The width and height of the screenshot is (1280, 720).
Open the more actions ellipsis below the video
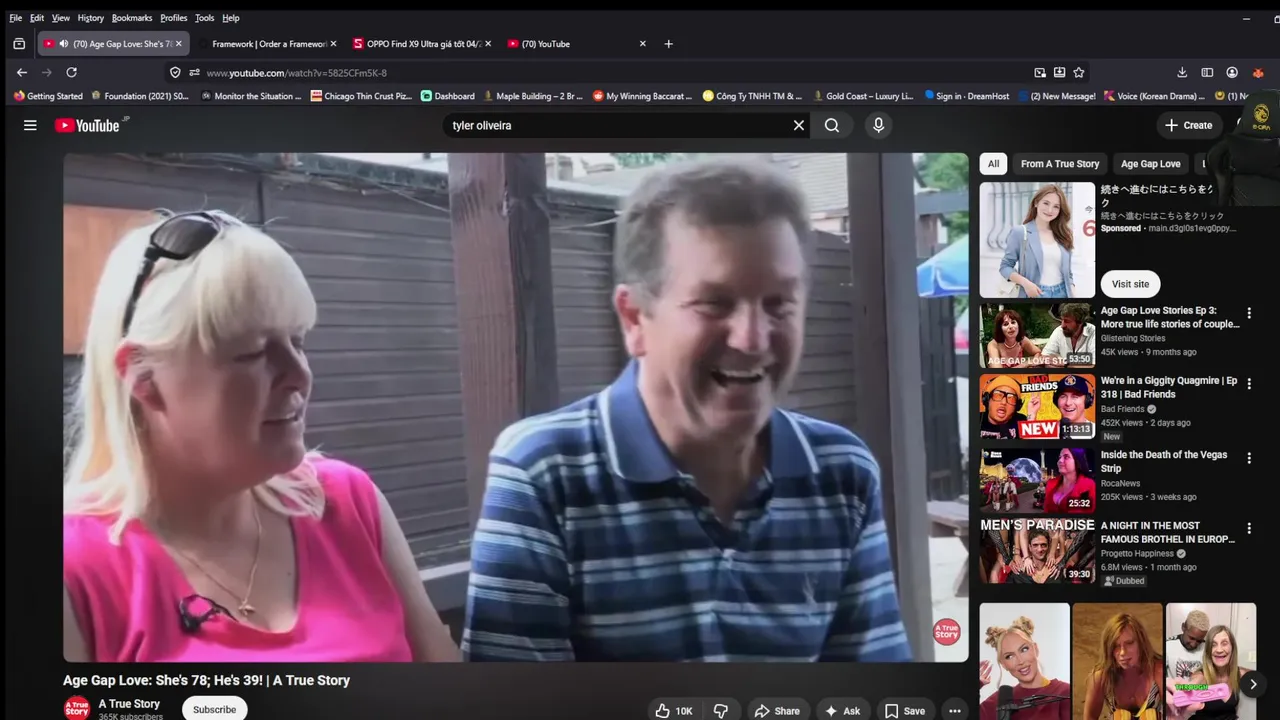pyautogui.click(x=955, y=711)
